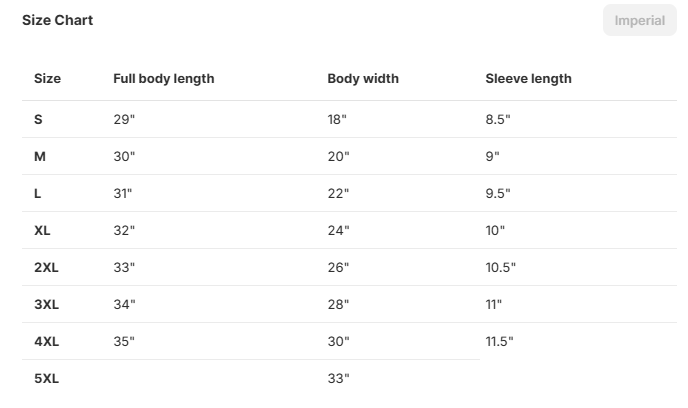Click the Size column header
Screen dimensions: 688x408
coord(47,79)
